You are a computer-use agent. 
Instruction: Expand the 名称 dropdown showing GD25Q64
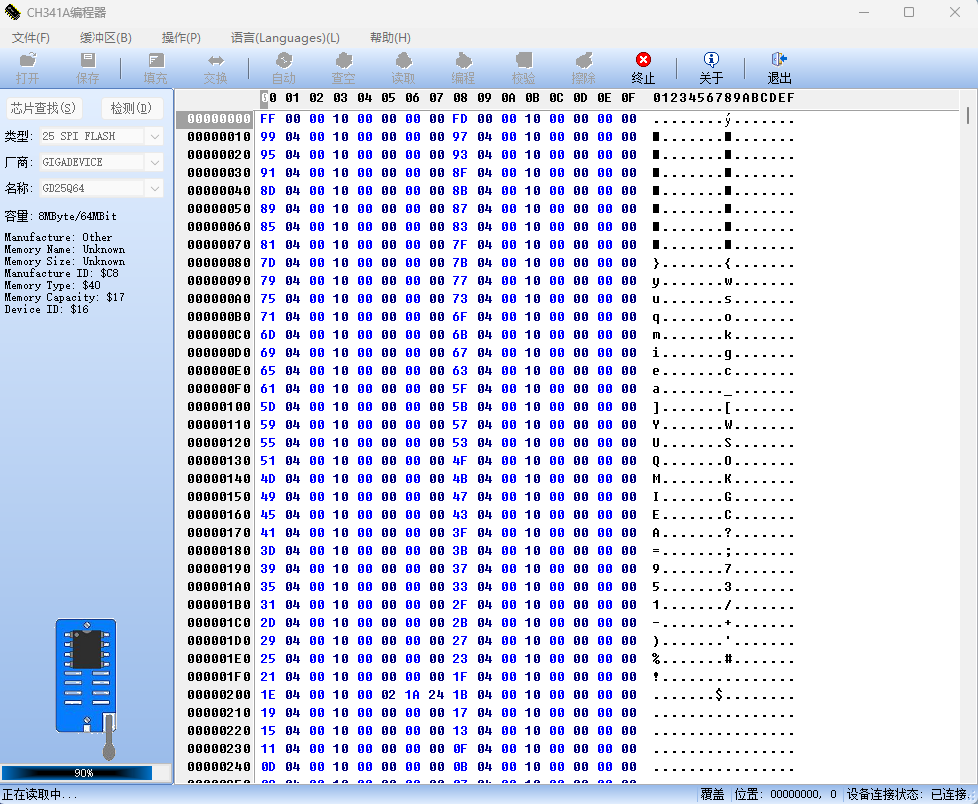(x=154, y=188)
